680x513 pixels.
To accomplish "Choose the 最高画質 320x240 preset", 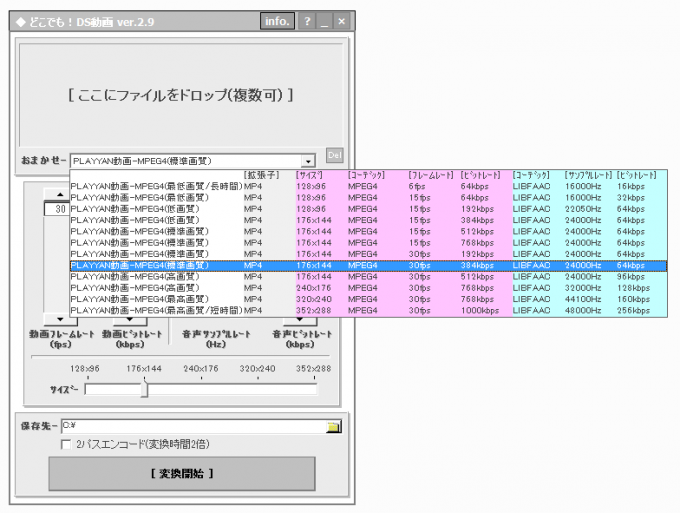I will pyautogui.click(x=155, y=298).
